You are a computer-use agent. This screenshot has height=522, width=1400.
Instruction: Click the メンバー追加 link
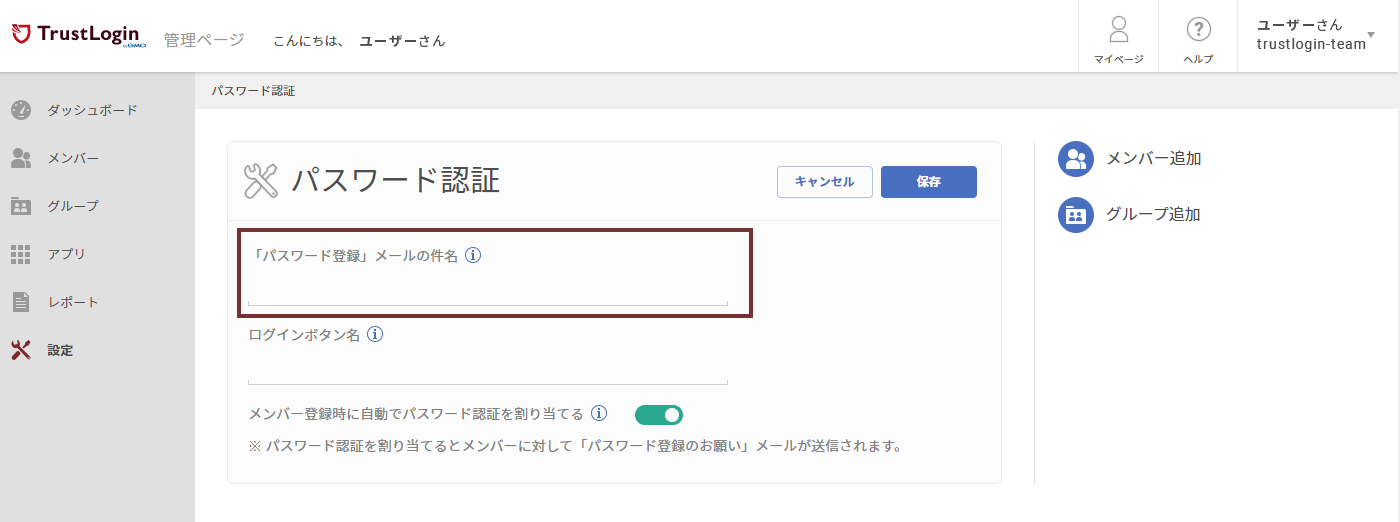coord(1153,158)
